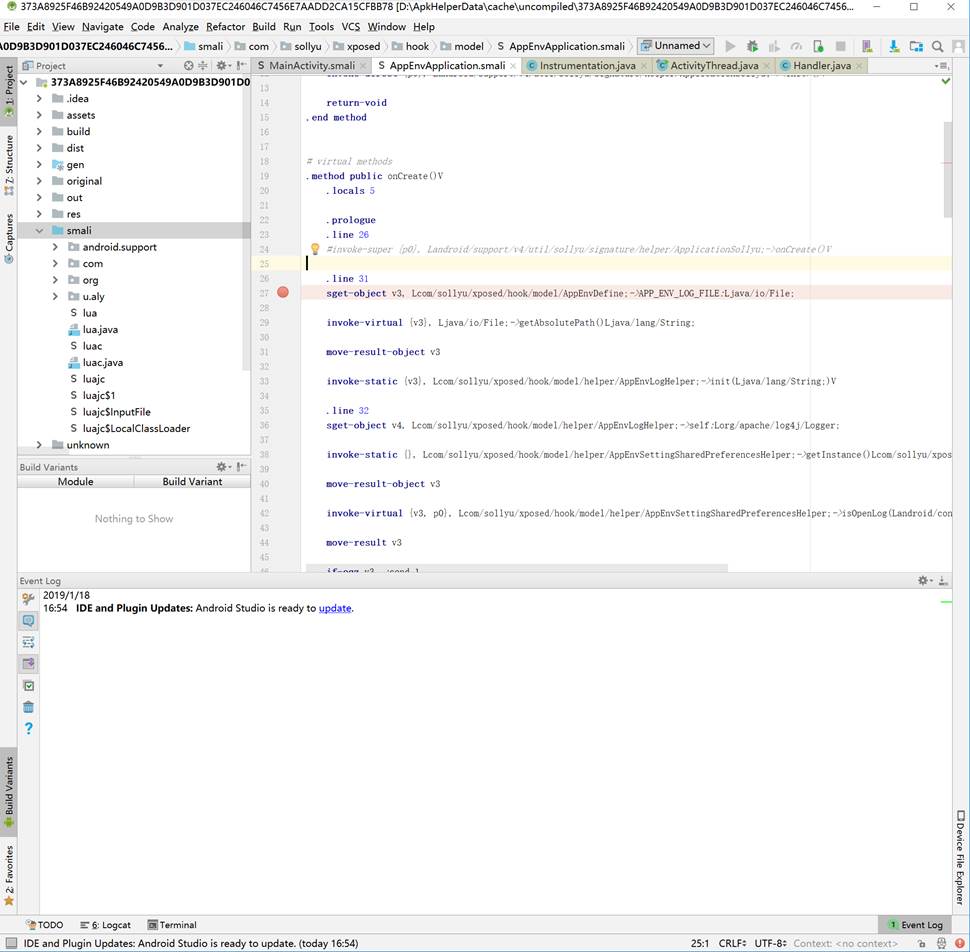Open the VCS menu
This screenshot has height=952, width=970.
(x=351, y=27)
